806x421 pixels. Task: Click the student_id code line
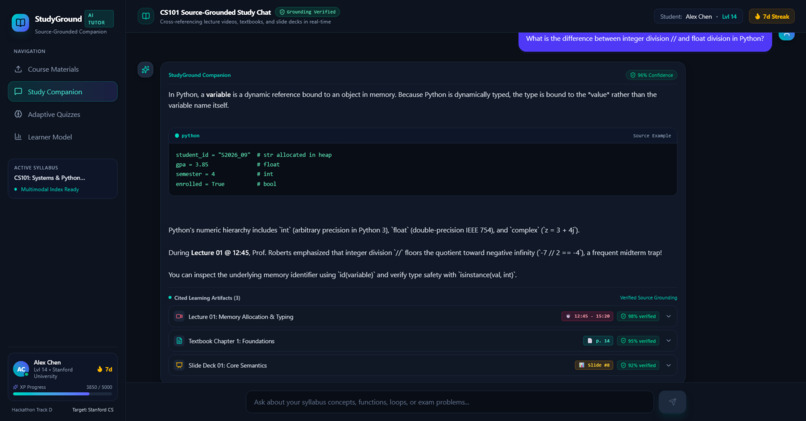254,155
